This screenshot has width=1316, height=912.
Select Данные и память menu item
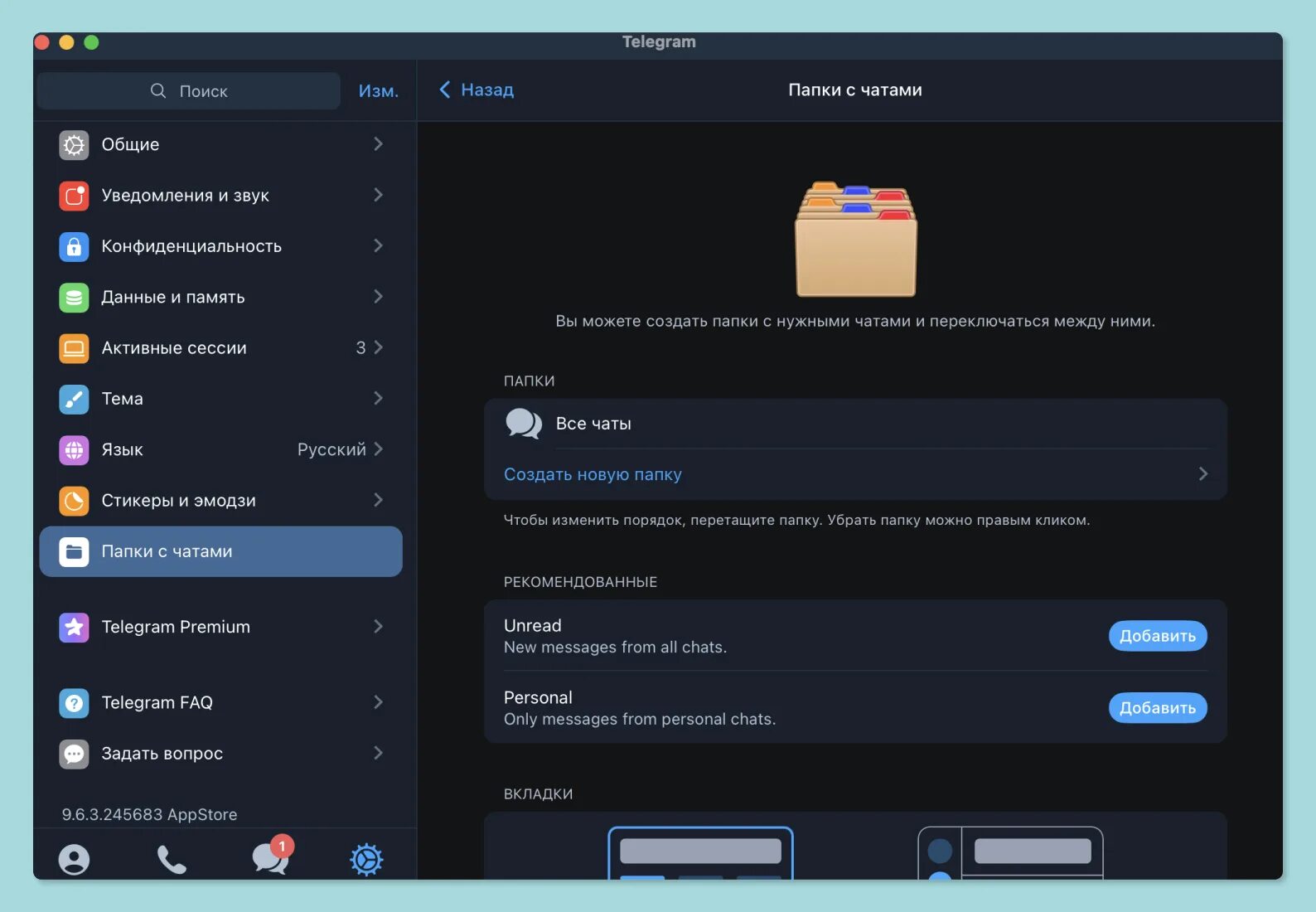click(220, 297)
